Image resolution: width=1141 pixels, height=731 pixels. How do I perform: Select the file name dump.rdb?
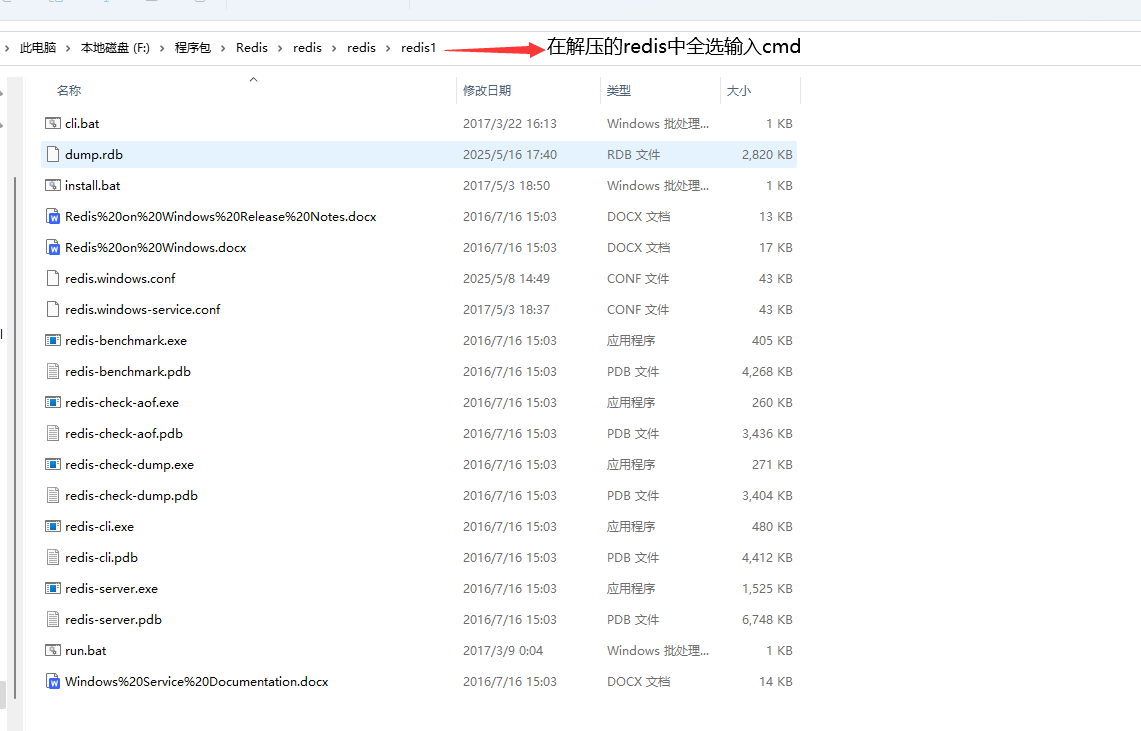click(94, 154)
